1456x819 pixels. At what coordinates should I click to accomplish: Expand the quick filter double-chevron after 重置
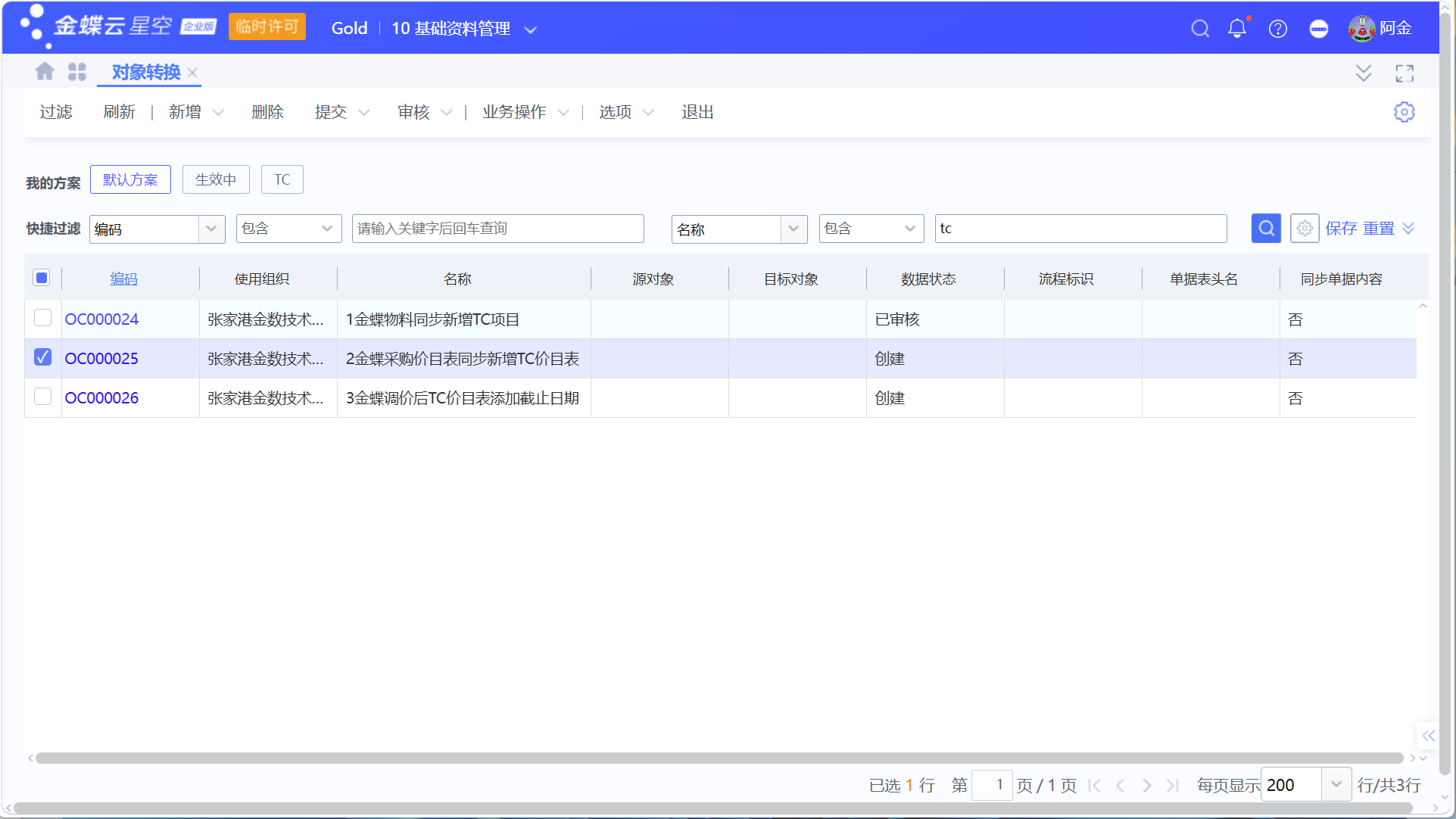point(1408,229)
